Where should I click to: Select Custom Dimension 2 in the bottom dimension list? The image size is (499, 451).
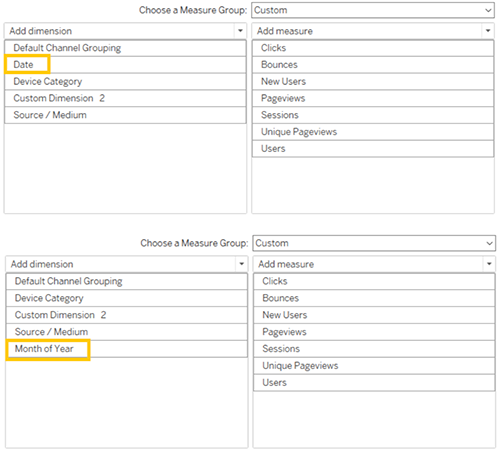pos(127,315)
